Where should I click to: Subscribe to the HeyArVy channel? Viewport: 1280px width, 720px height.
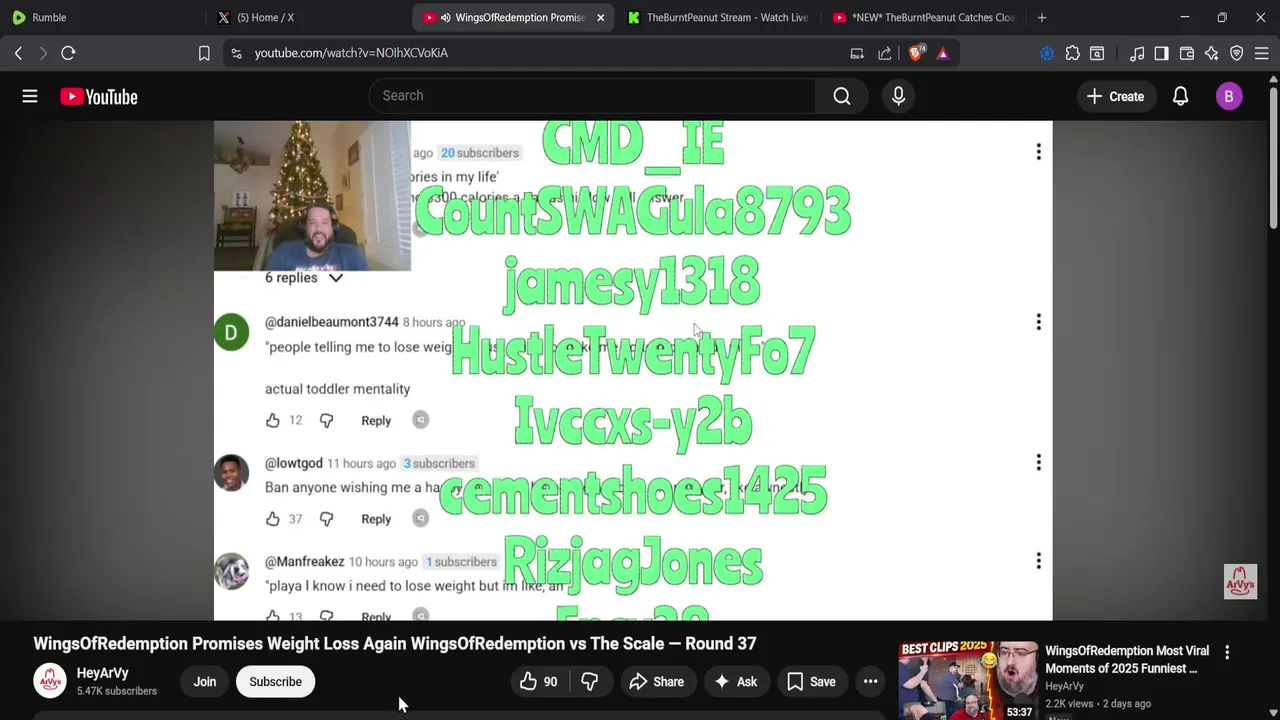[x=275, y=682]
